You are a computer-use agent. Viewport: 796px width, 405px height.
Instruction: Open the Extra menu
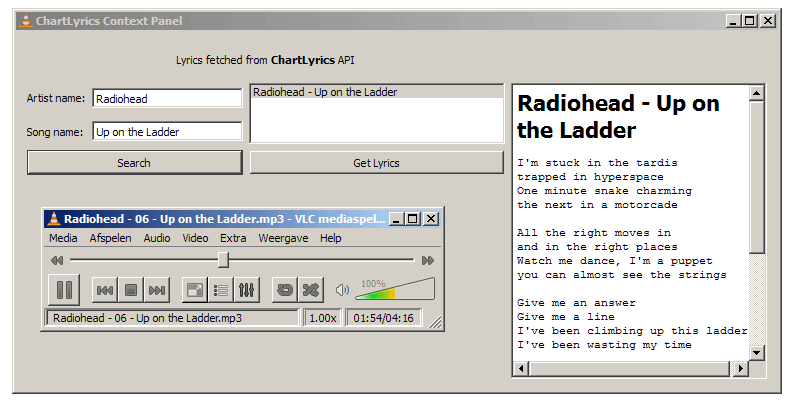233,238
